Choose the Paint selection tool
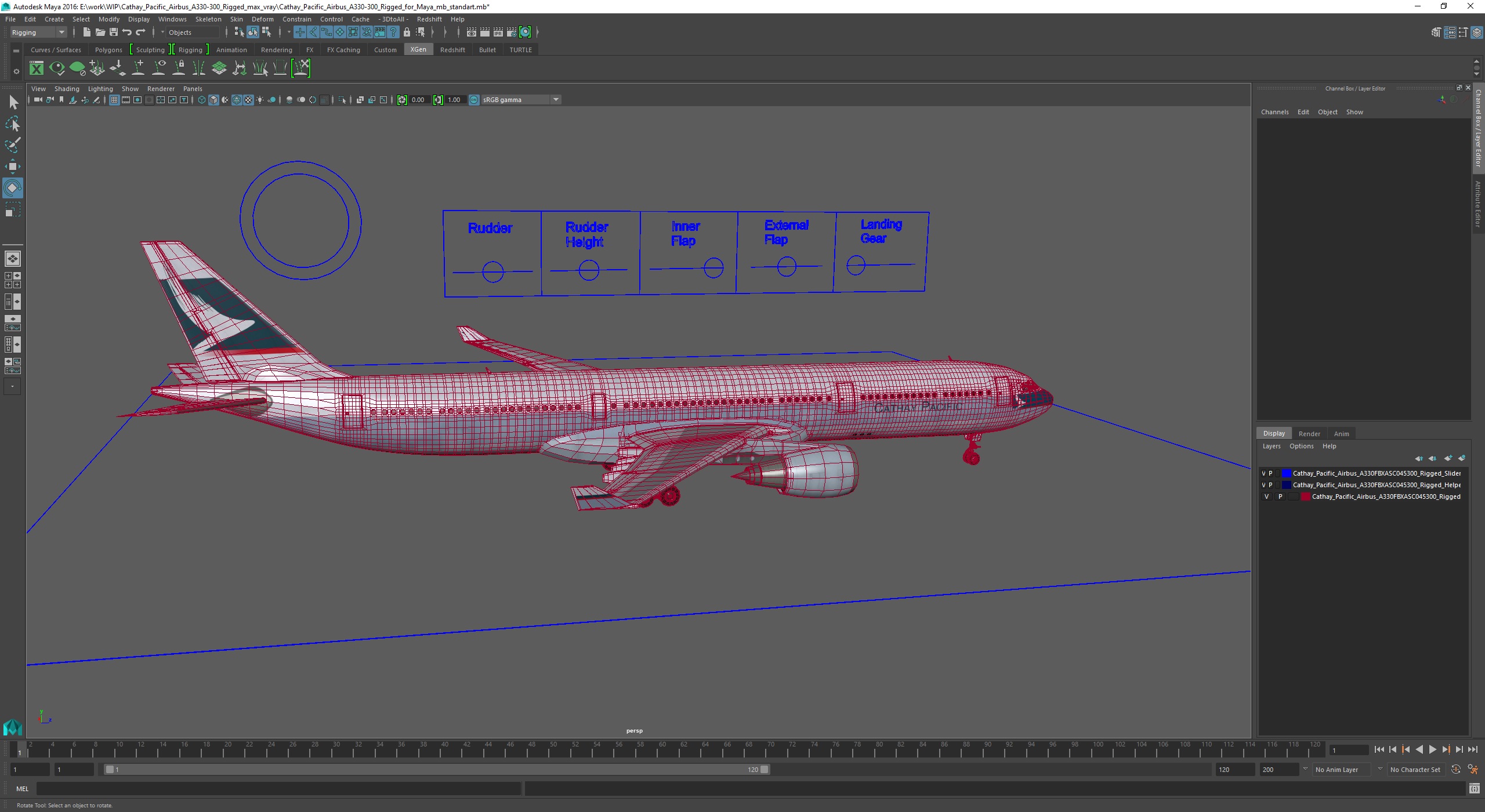 pyautogui.click(x=13, y=145)
